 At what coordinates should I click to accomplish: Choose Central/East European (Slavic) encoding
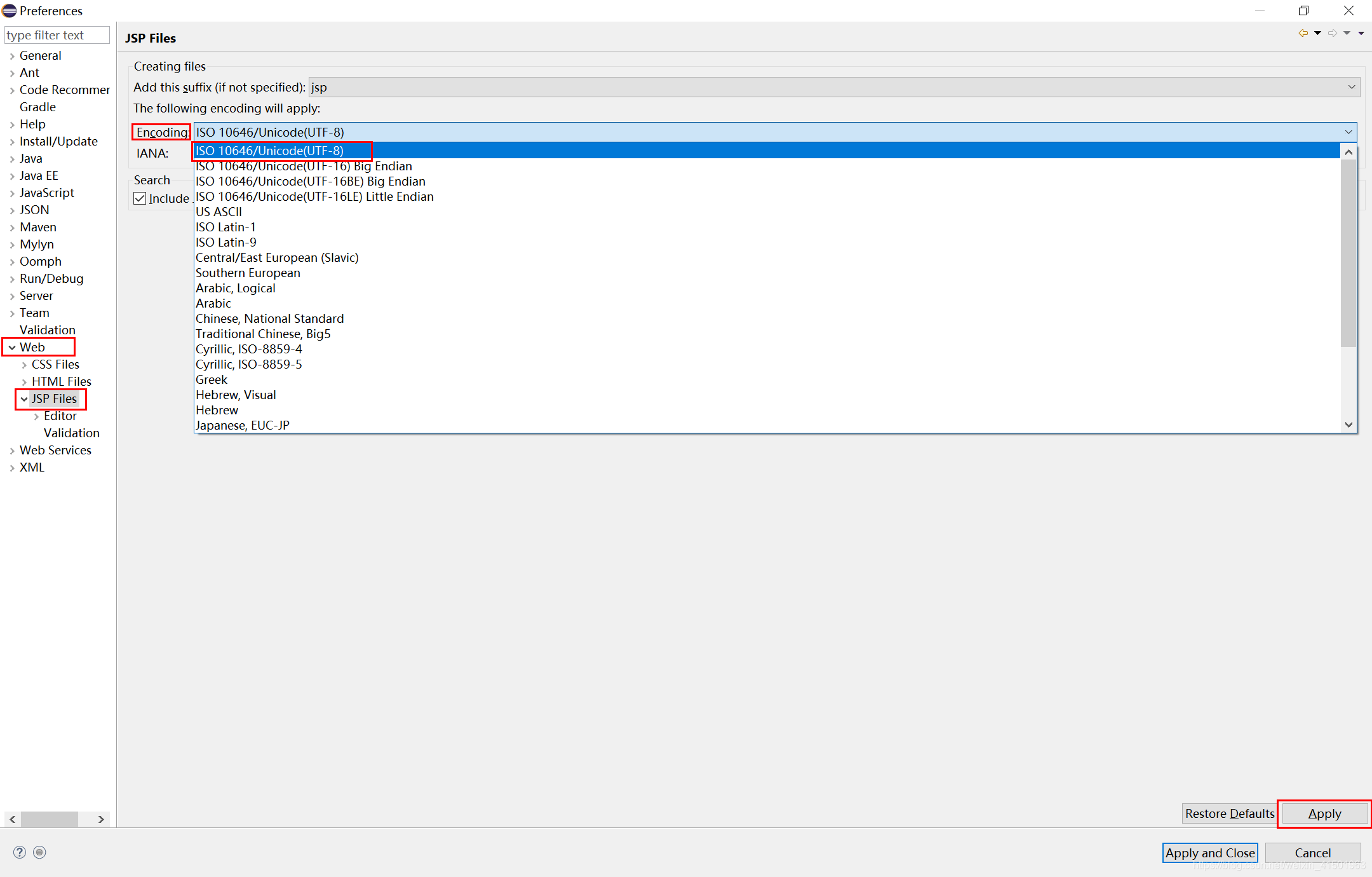pos(767,257)
